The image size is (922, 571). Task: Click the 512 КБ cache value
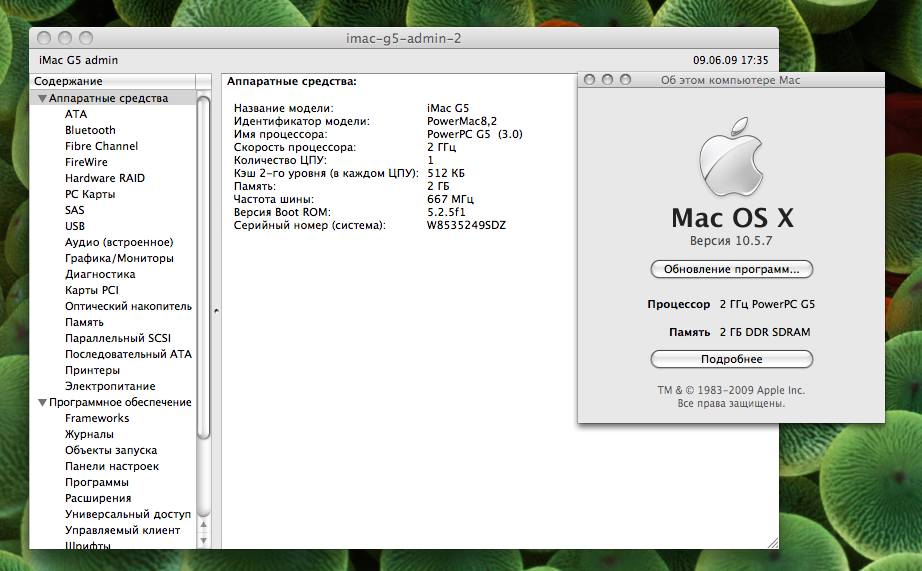[446, 173]
